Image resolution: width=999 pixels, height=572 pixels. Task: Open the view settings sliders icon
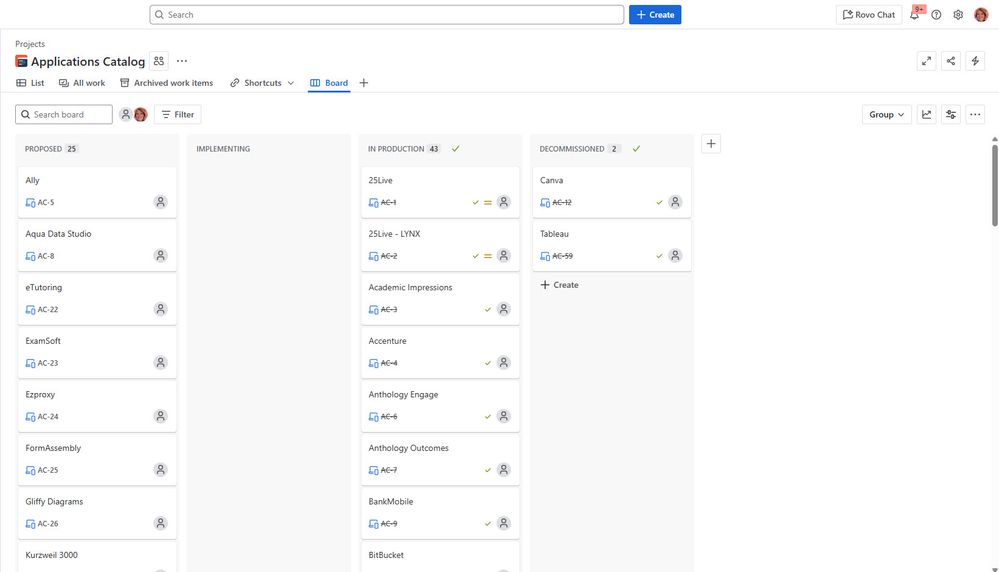point(951,115)
